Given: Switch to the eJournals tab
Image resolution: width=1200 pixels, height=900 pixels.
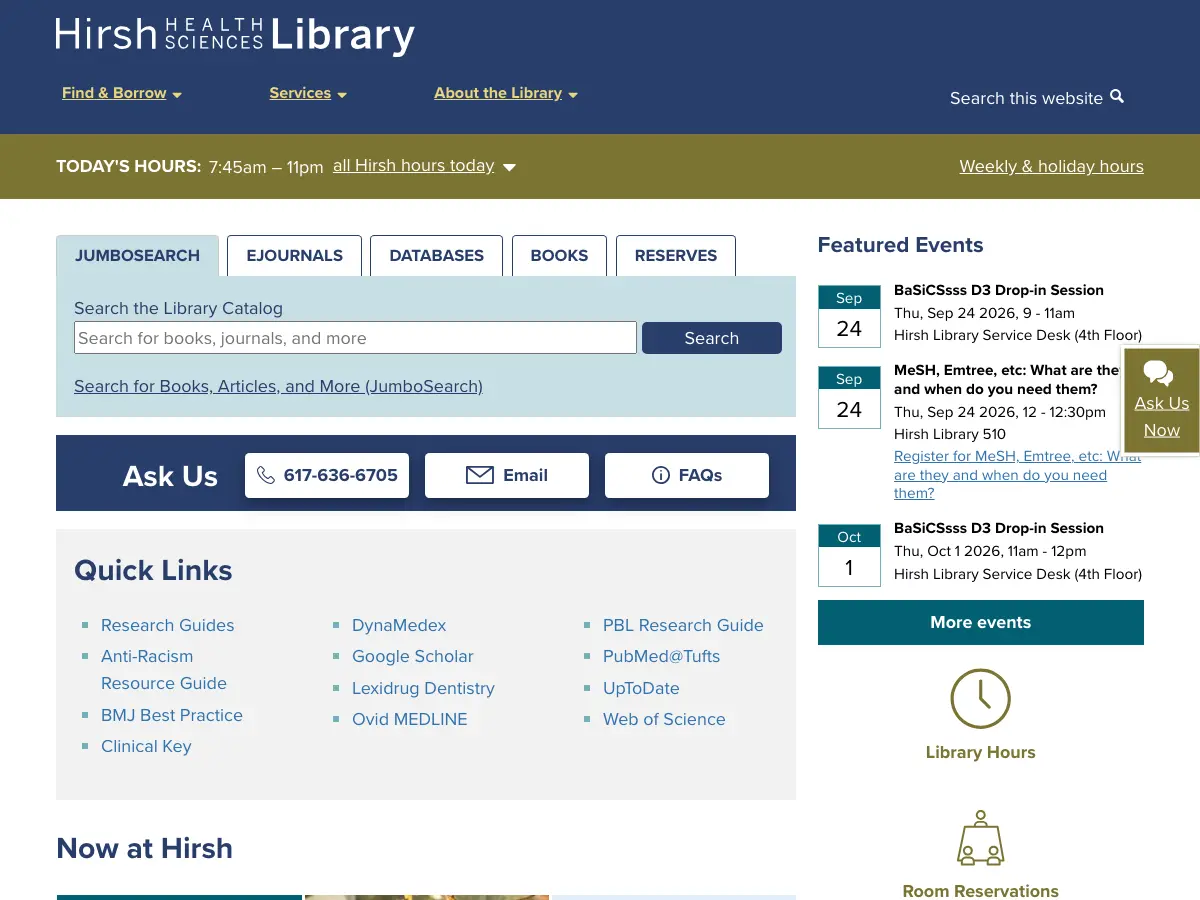Looking at the screenshot, I should coord(295,256).
